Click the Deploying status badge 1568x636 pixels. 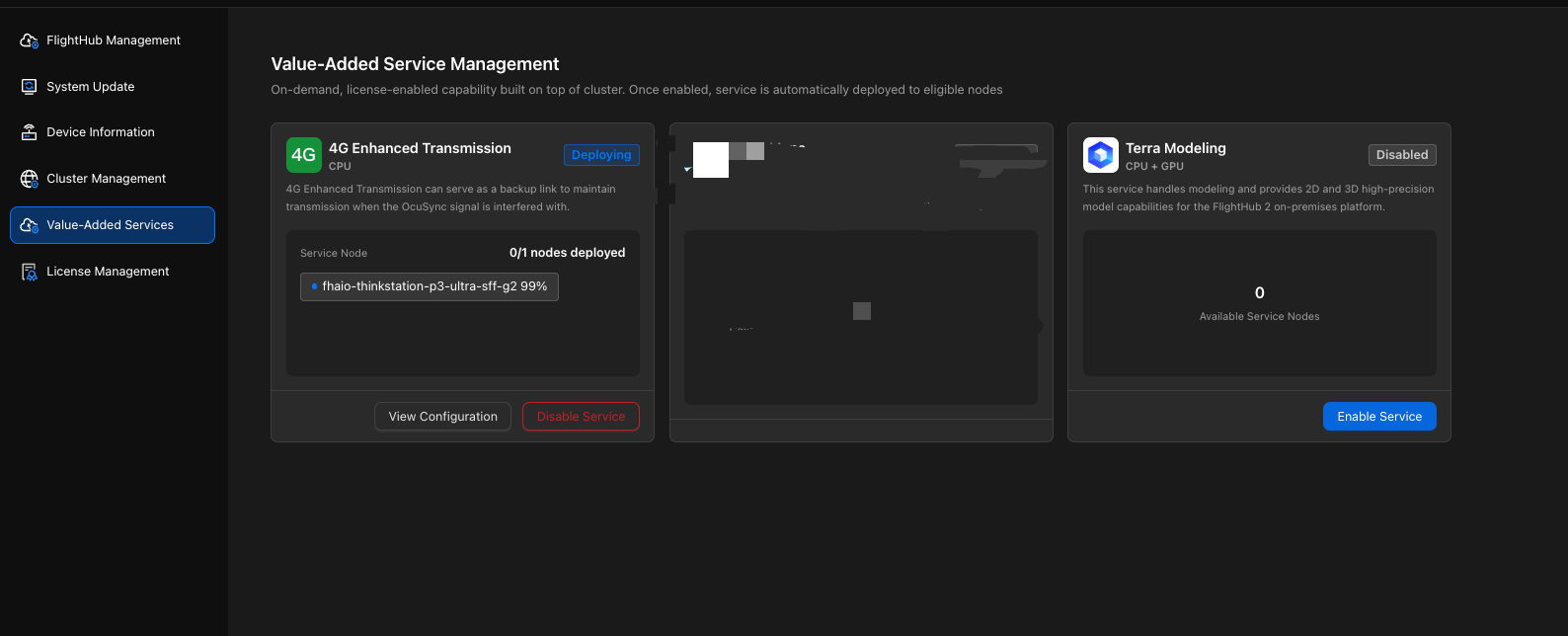[601, 155]
